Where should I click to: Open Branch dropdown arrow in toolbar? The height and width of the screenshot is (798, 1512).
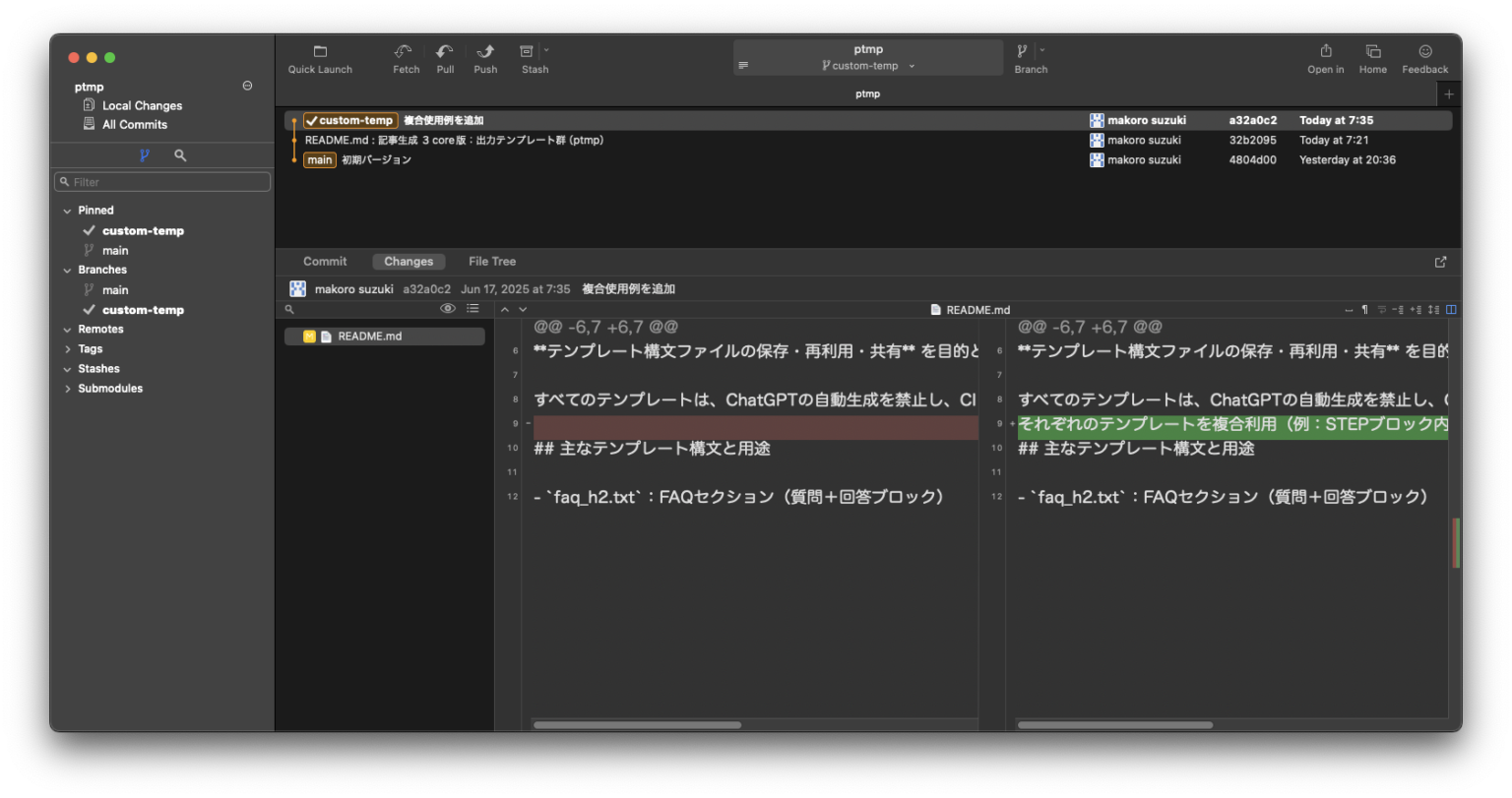1042,50
